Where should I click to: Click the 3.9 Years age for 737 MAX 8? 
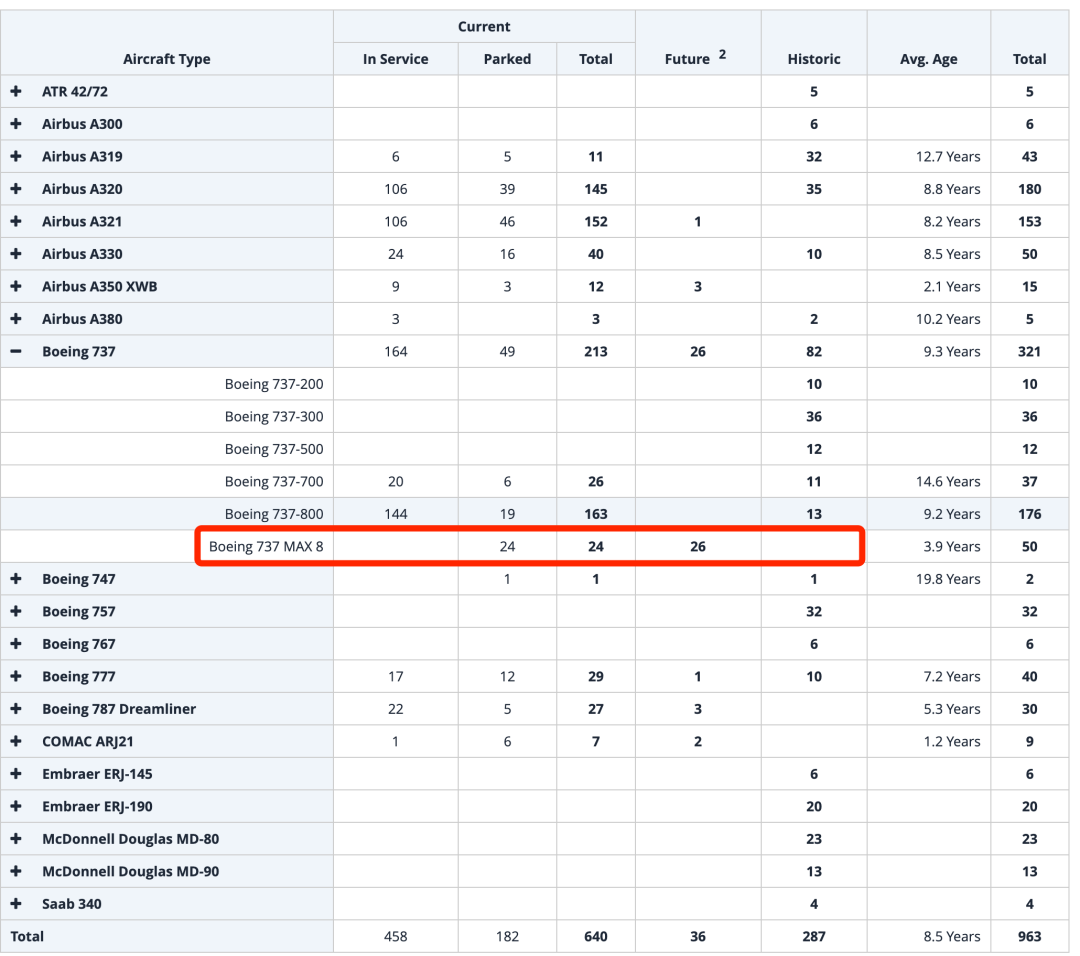click(951, 547)
